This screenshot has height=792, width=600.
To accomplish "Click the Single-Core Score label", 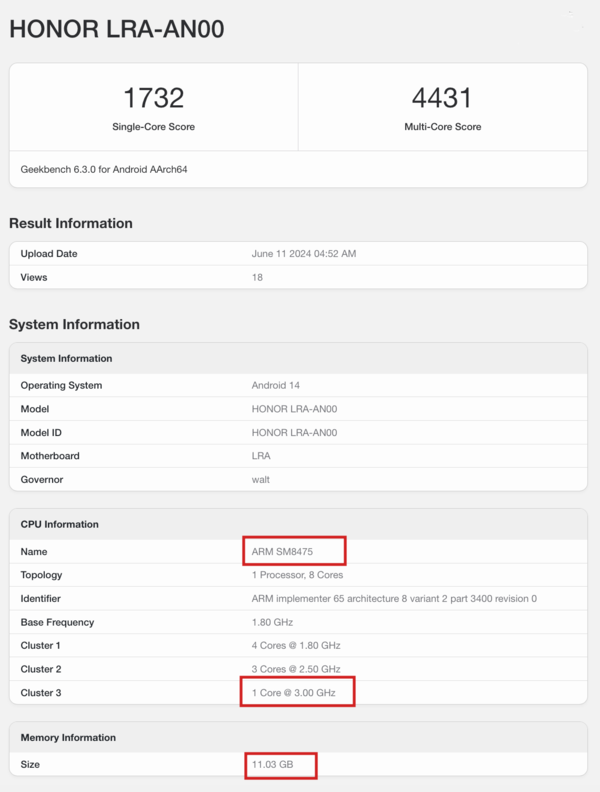I will click(153, 127).
